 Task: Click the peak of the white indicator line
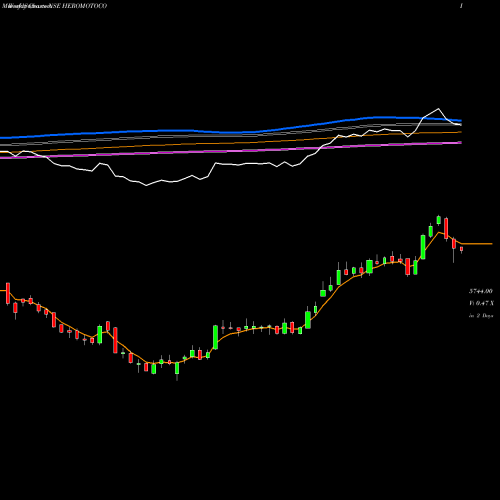click(x=438, y=109)
